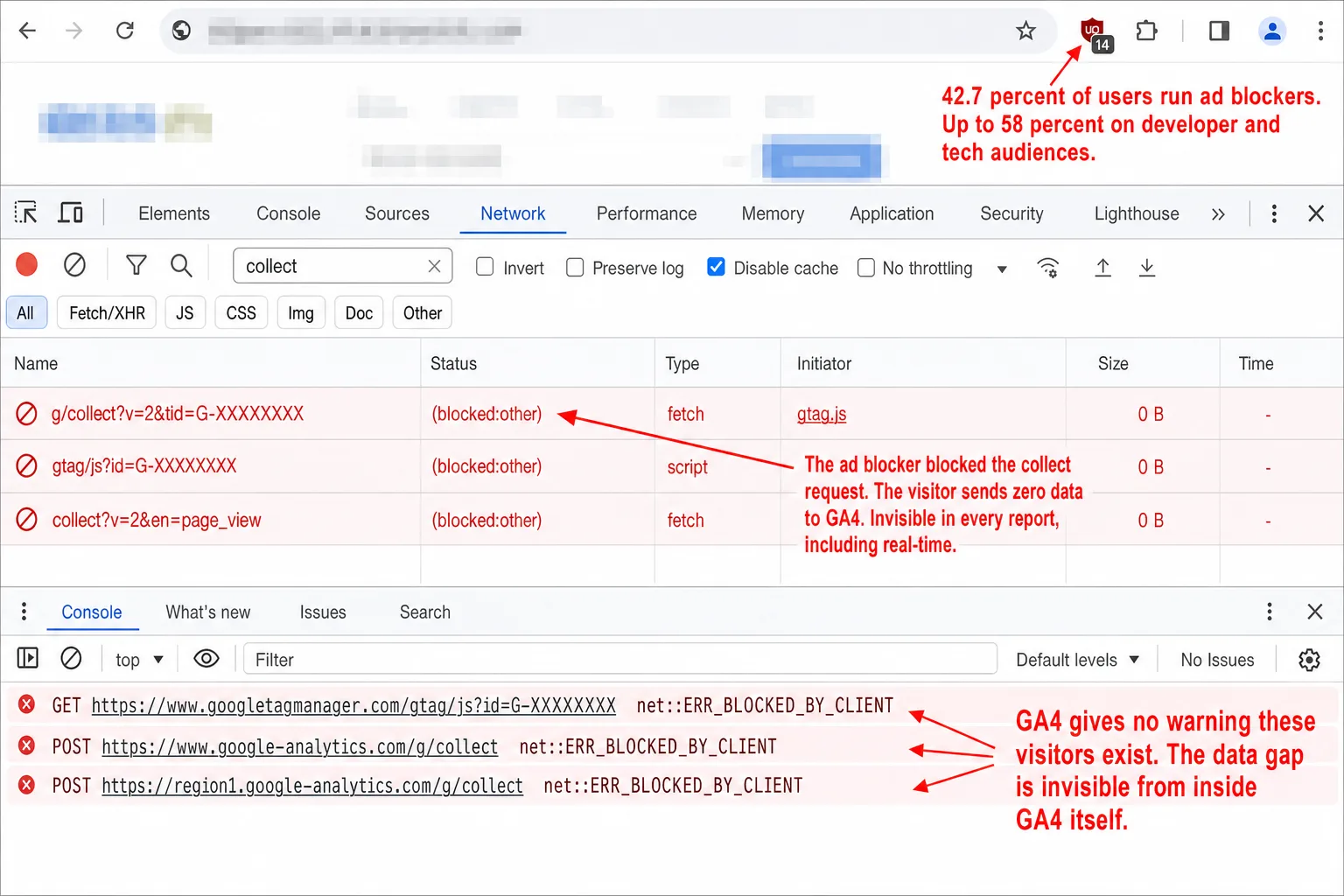The width and height of the screenshot is (1344, 896).
Task: Import a HAR file with upload icon
Action: (1103, 268)
